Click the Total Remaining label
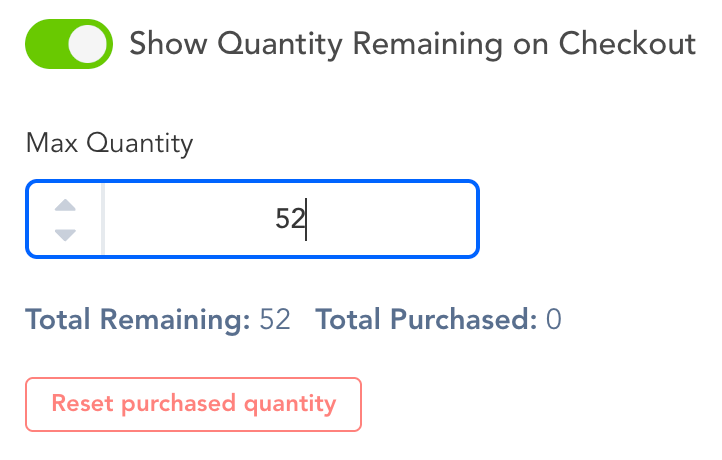 click(x=137, y=320)
